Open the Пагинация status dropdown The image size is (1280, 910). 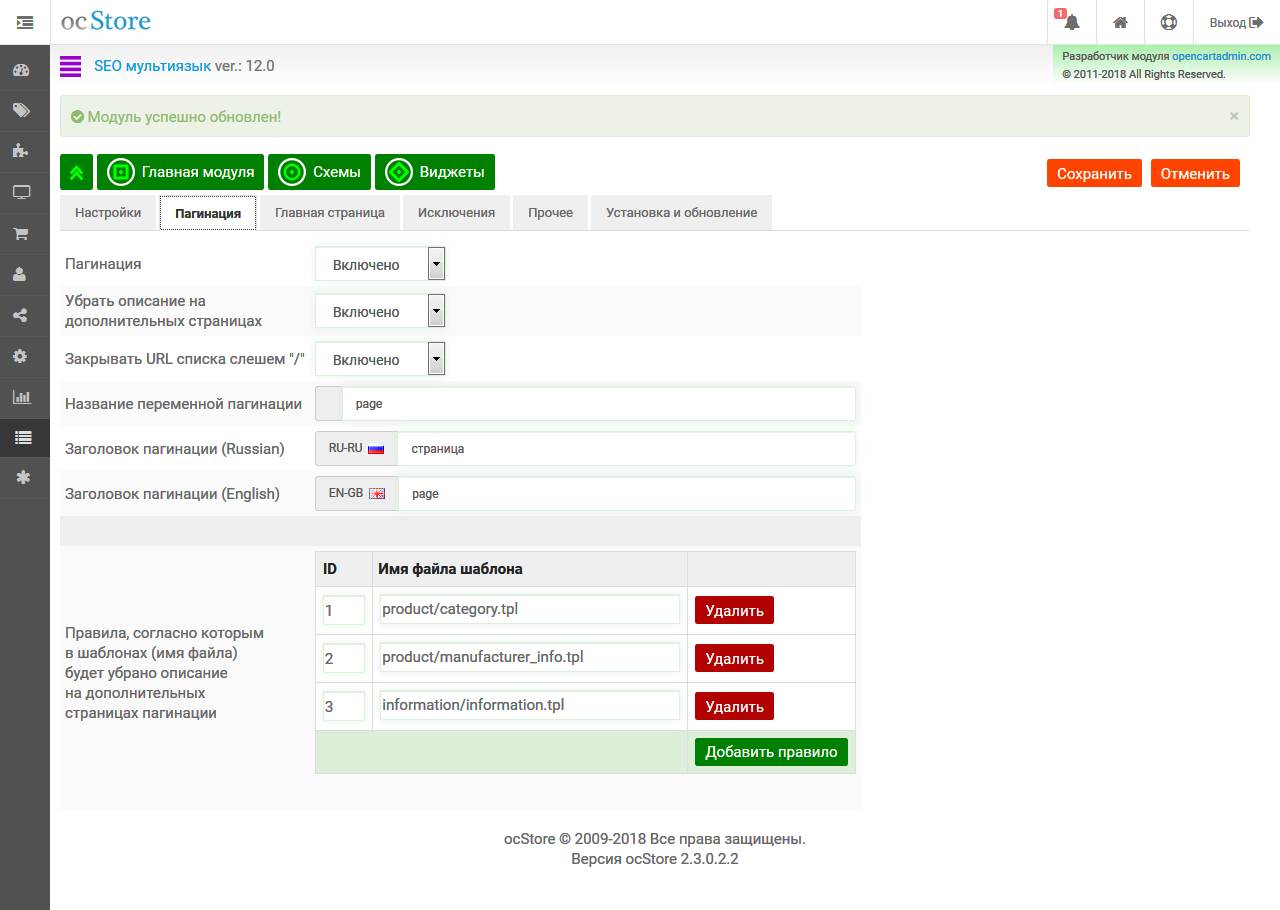380,264
